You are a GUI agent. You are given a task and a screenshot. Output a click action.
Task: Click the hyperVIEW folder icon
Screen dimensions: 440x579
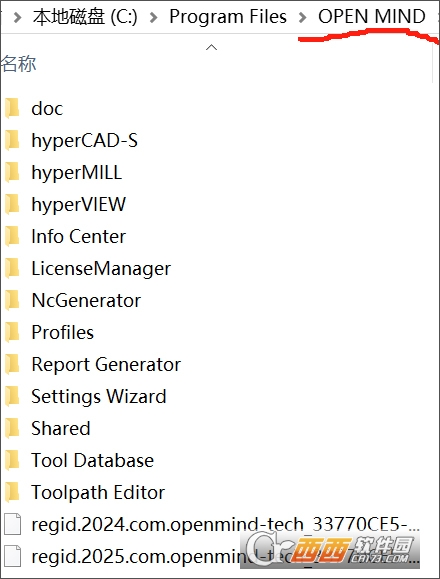[x=12, y=204]
